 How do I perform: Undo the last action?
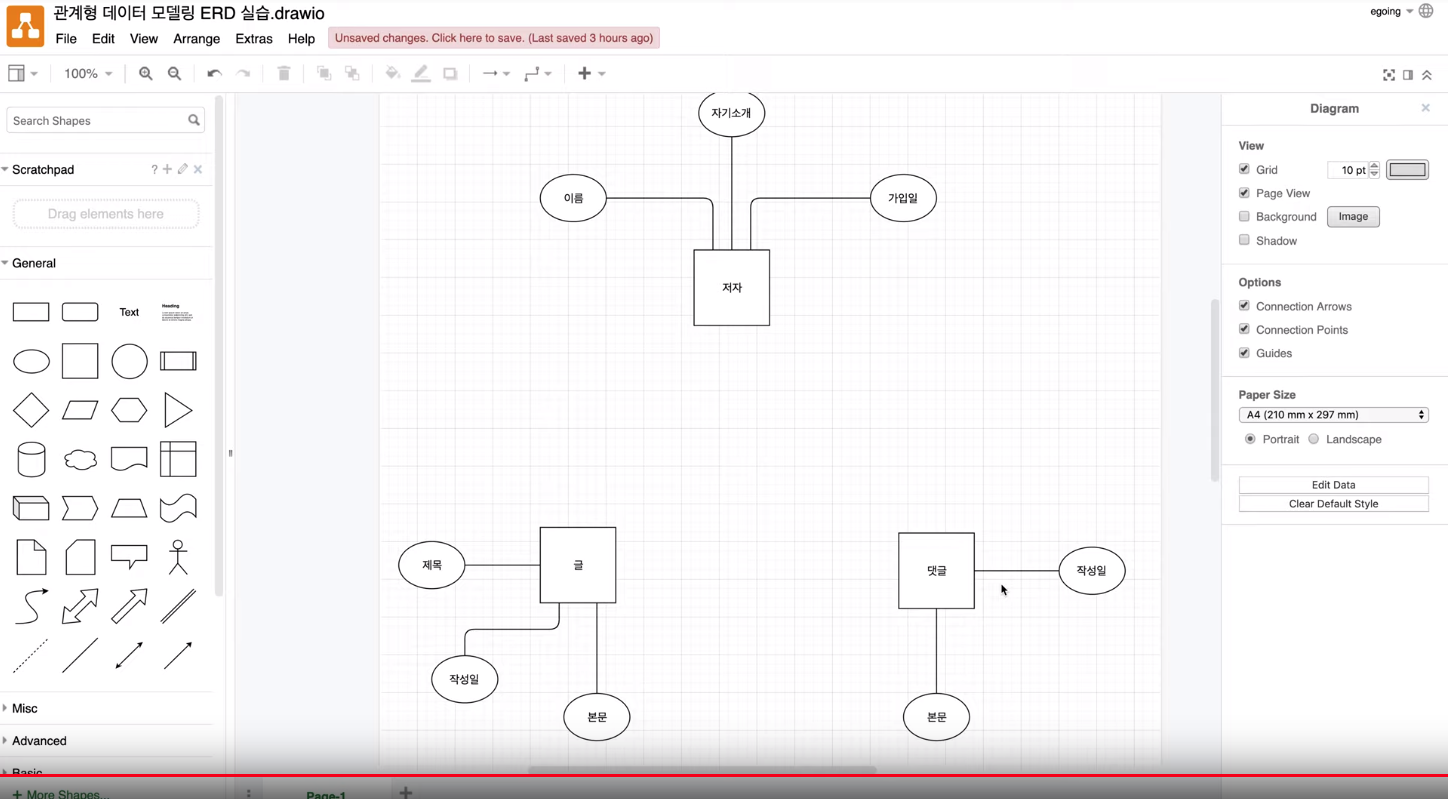coord(214,74)
